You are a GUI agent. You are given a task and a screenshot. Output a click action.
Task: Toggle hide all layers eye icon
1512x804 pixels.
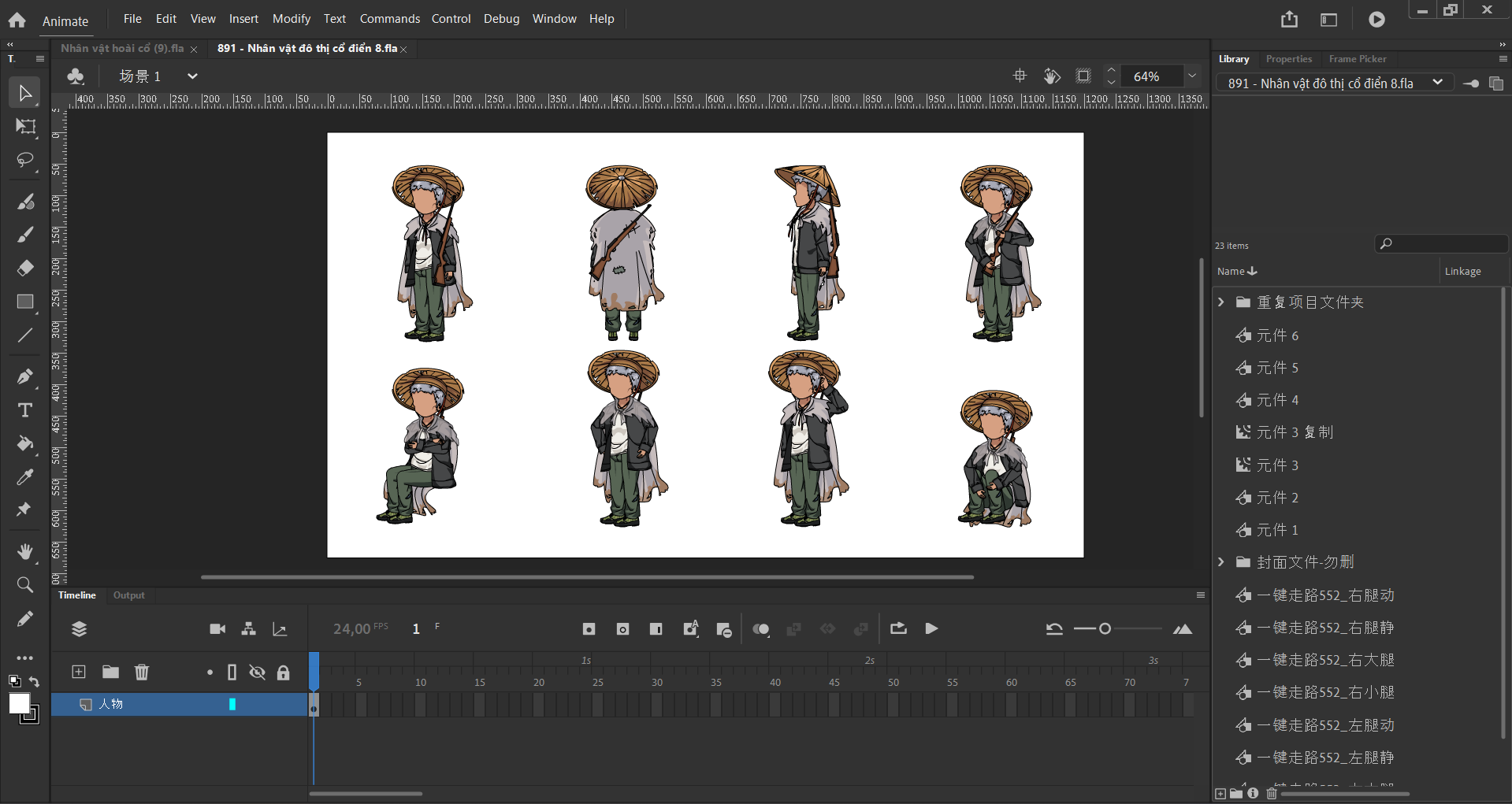tap(257, 672)
